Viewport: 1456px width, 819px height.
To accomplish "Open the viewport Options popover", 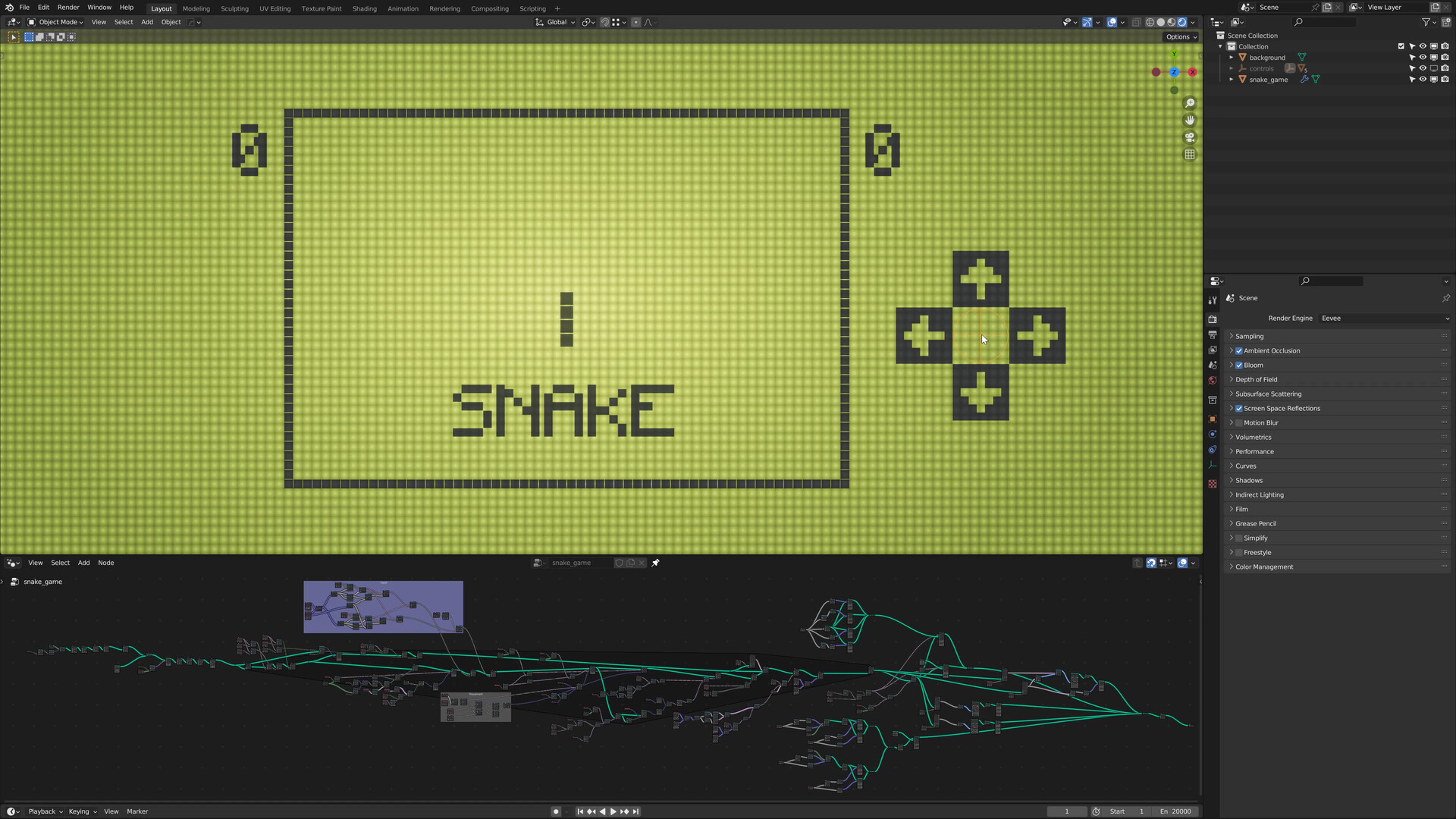I will 1180,36.
